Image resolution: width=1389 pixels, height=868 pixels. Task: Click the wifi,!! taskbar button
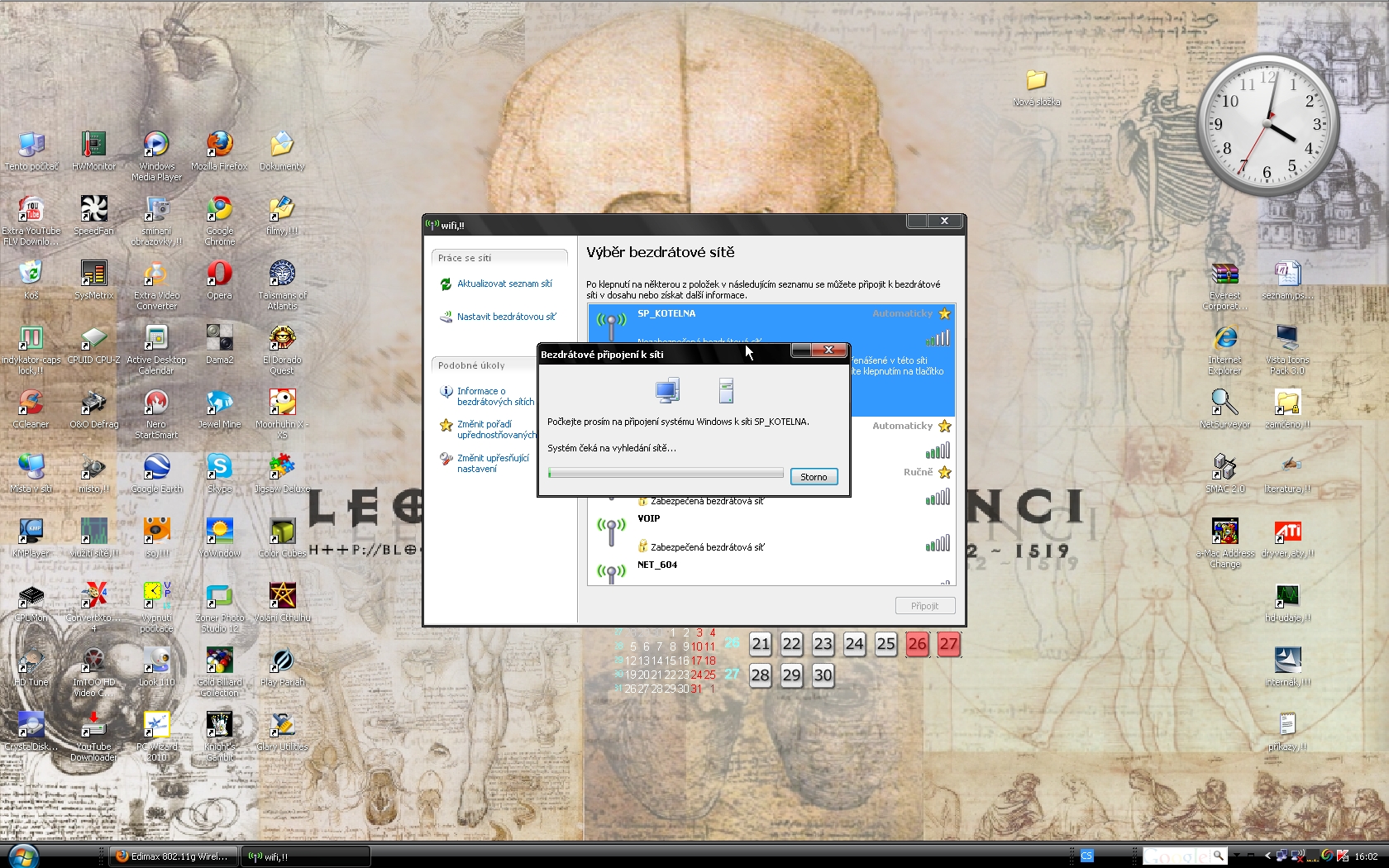pyautogui.click(x=306, y=856)
